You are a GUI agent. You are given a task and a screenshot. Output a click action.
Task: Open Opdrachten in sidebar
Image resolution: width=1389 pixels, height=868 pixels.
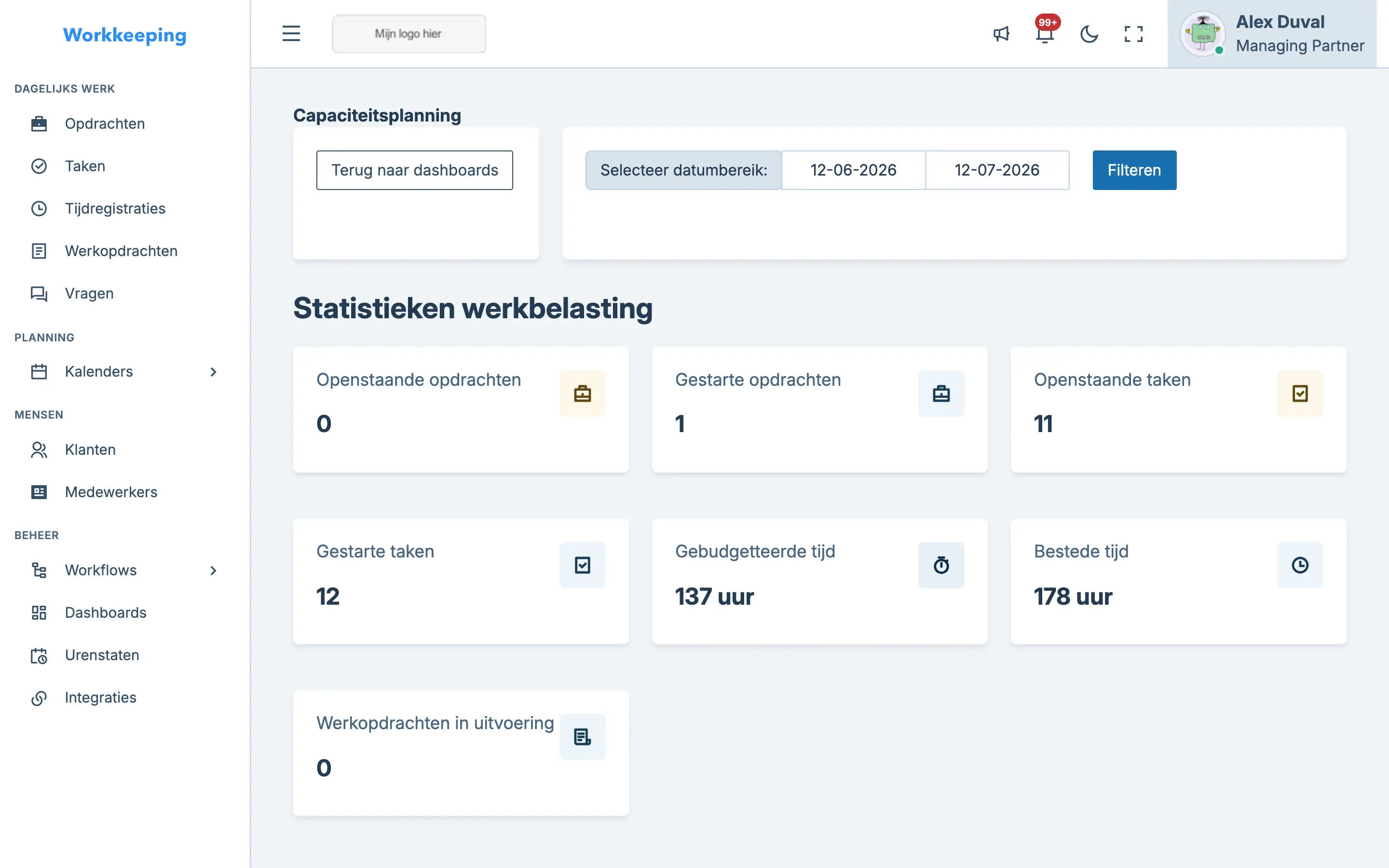click(105, 123)
